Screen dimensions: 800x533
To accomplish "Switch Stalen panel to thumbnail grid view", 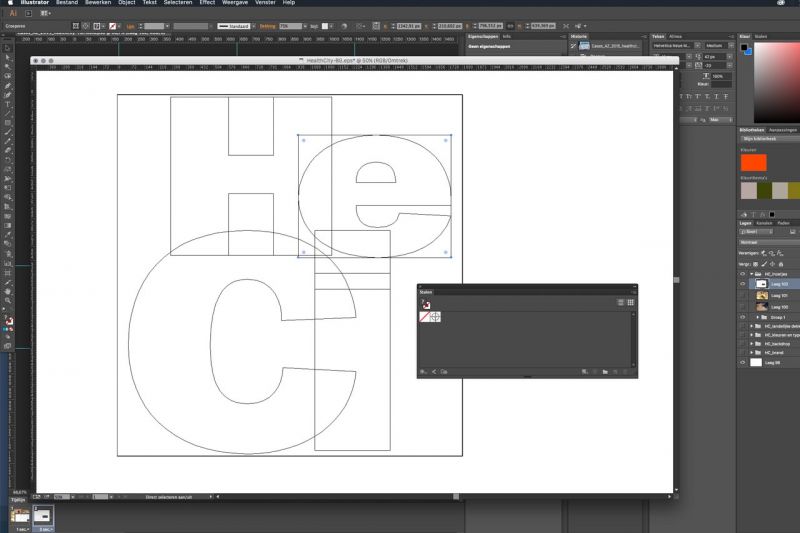I will [631, 302].
